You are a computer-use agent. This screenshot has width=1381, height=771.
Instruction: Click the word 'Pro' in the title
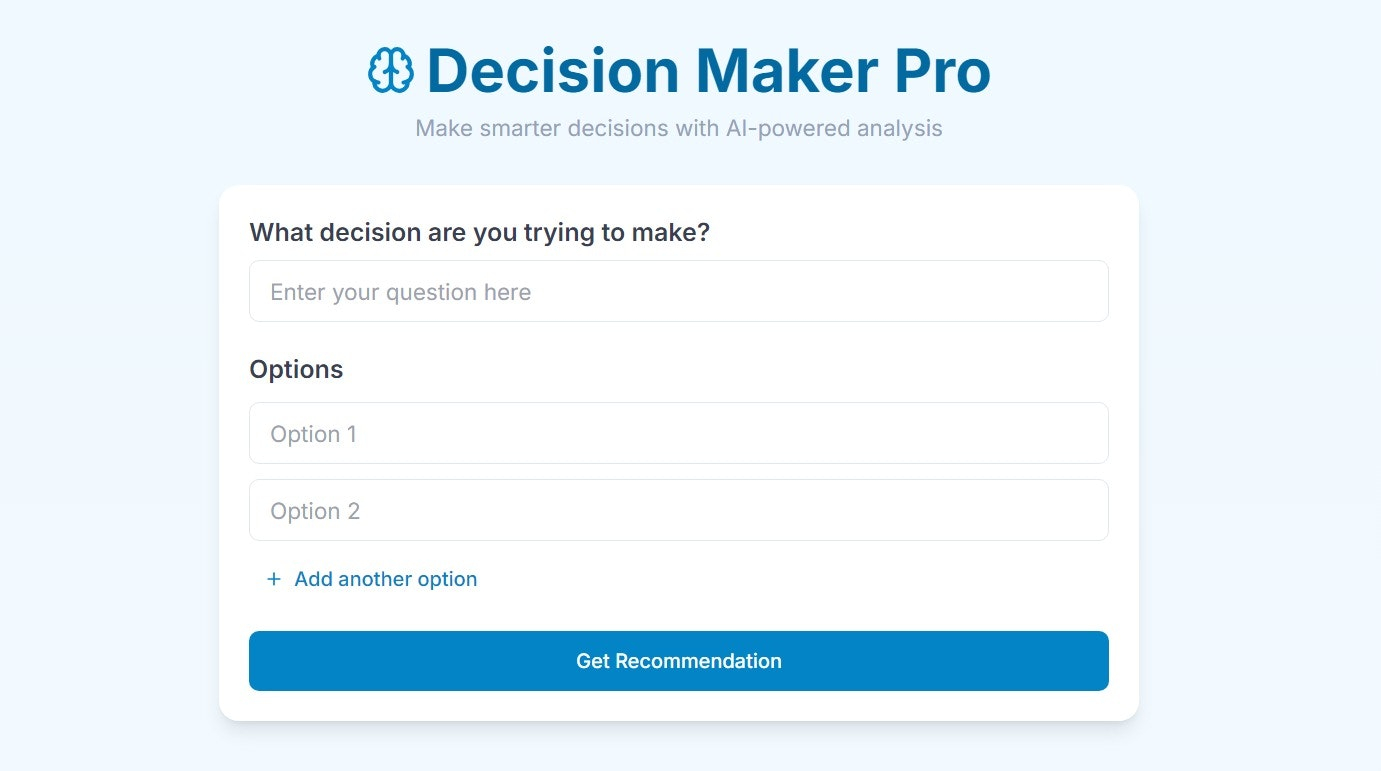(x=941, y=71)
